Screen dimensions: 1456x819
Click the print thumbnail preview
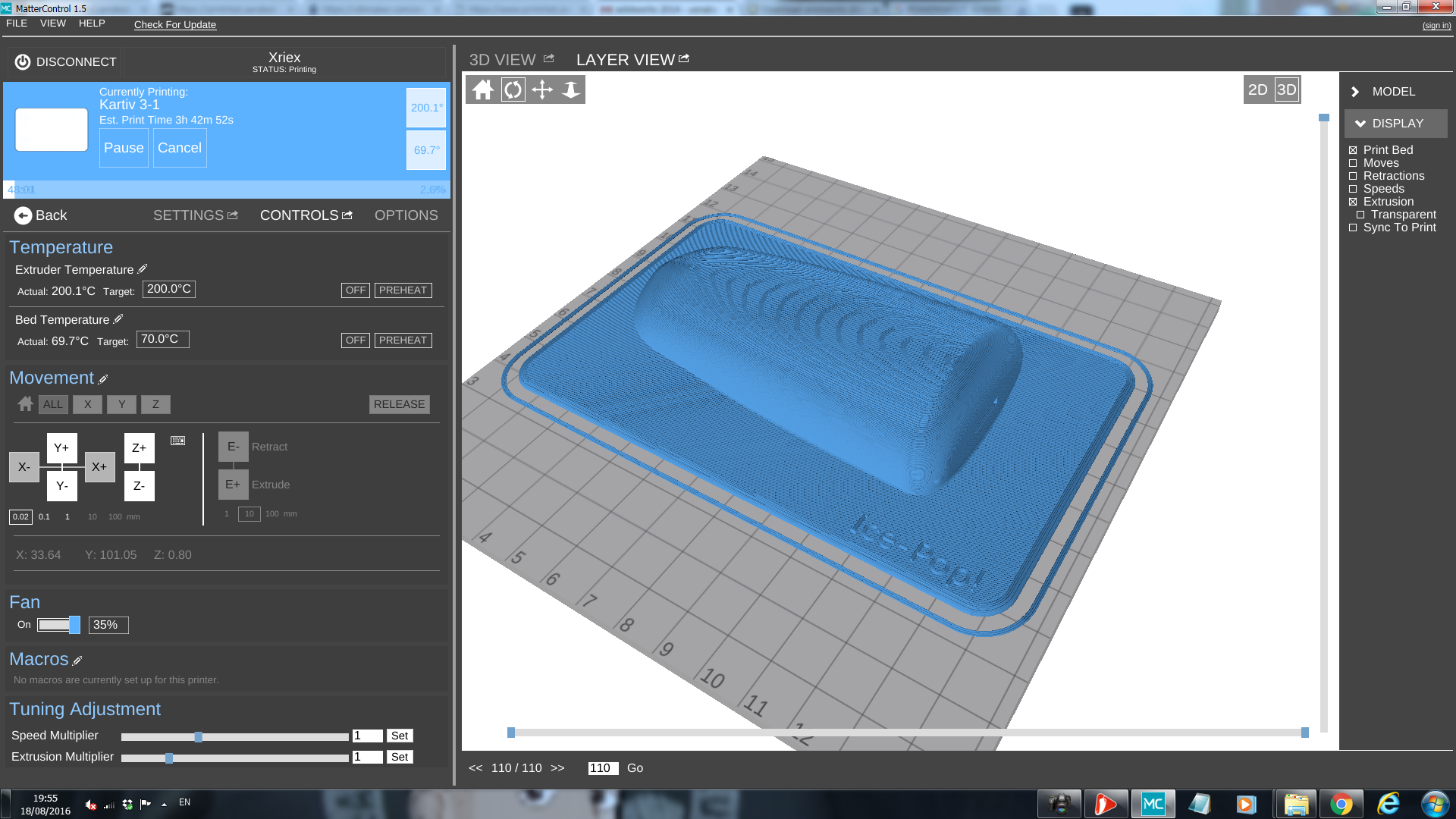coord(52,130)
